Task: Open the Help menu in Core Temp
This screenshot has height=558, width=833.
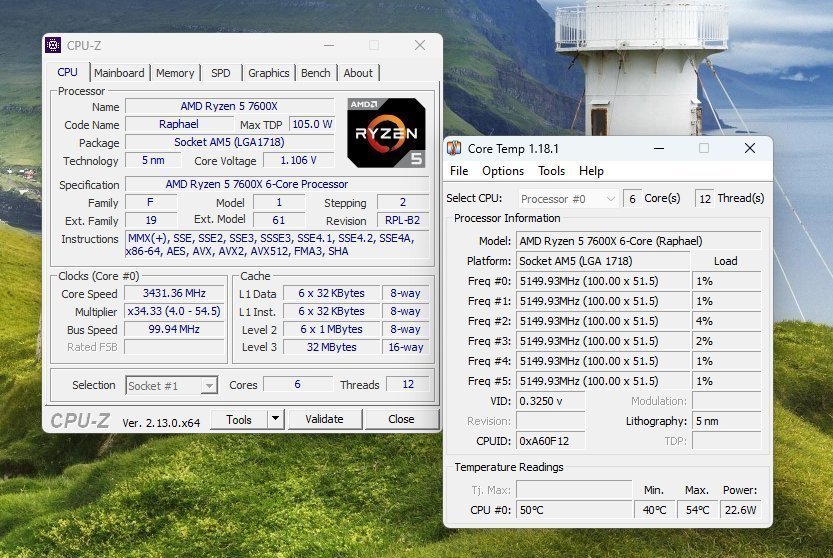Action: pos(591,171)
